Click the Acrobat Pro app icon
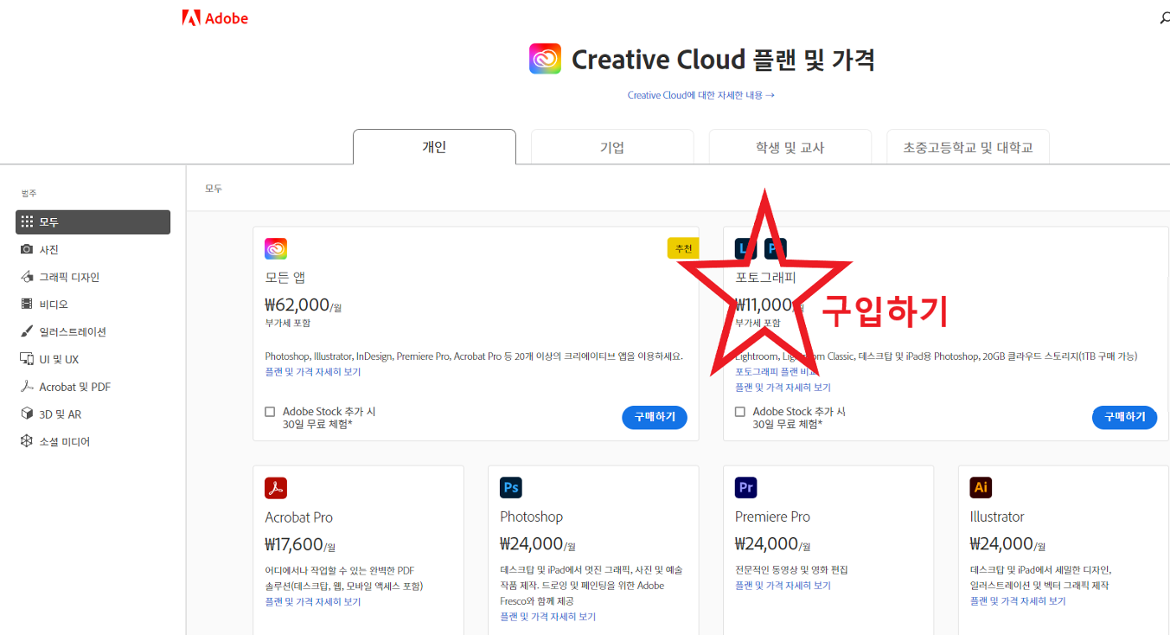Image resolution: width=1170 pixels, height=635 pixels. click(276, 488)
